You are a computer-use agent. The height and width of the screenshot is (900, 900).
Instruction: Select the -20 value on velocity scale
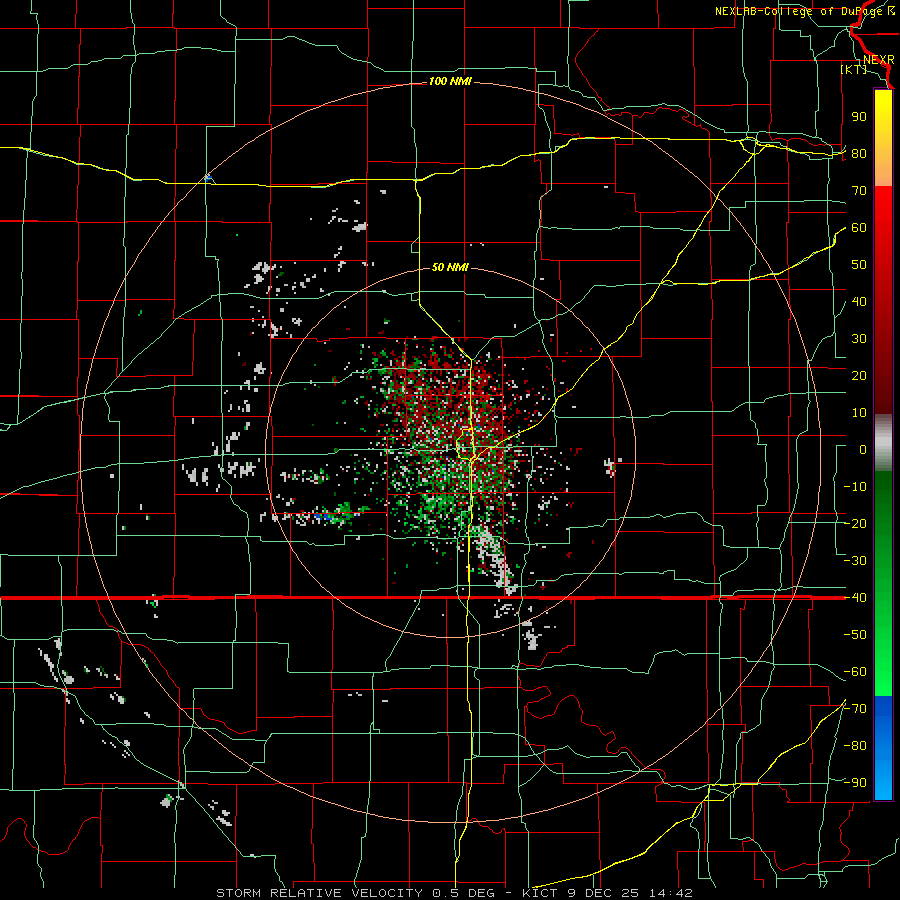coord(855,524)
